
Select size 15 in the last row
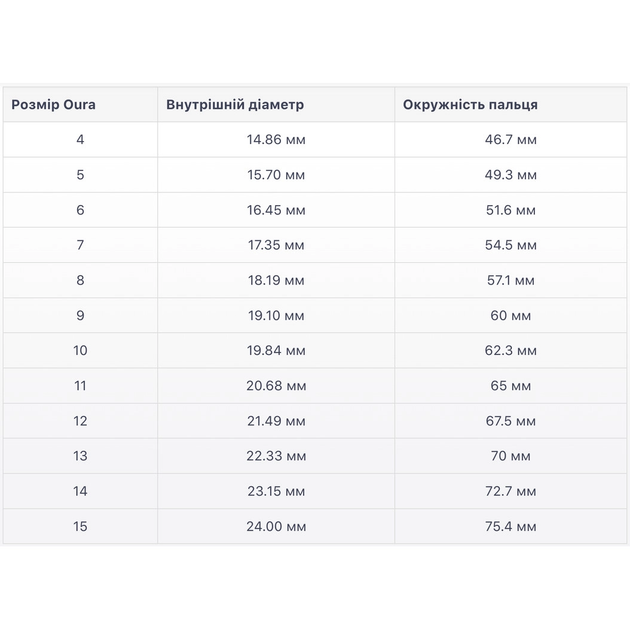point(80,526)
